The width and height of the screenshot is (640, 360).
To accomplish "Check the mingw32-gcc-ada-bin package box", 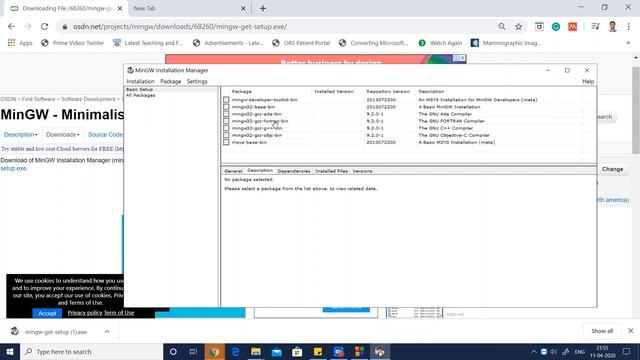I will pyautogui.click(x=226, y=114).
